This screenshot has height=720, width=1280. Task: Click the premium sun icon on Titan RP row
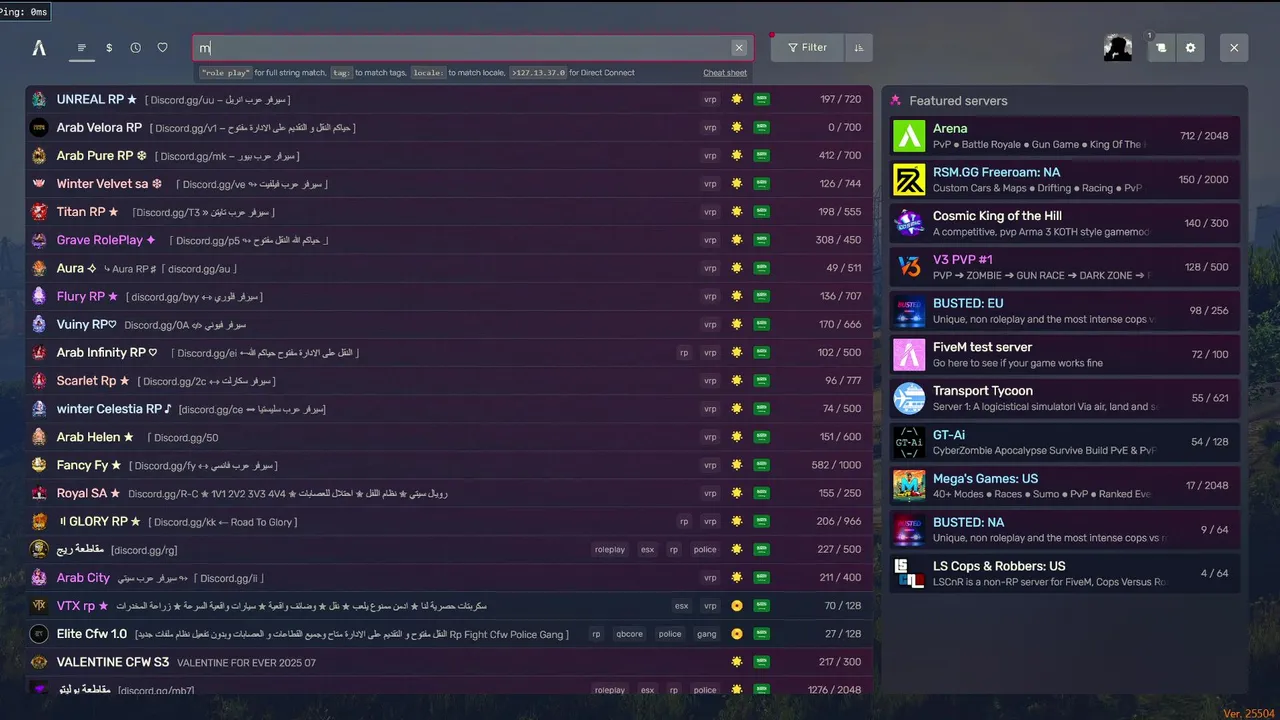tap(737, 212)
